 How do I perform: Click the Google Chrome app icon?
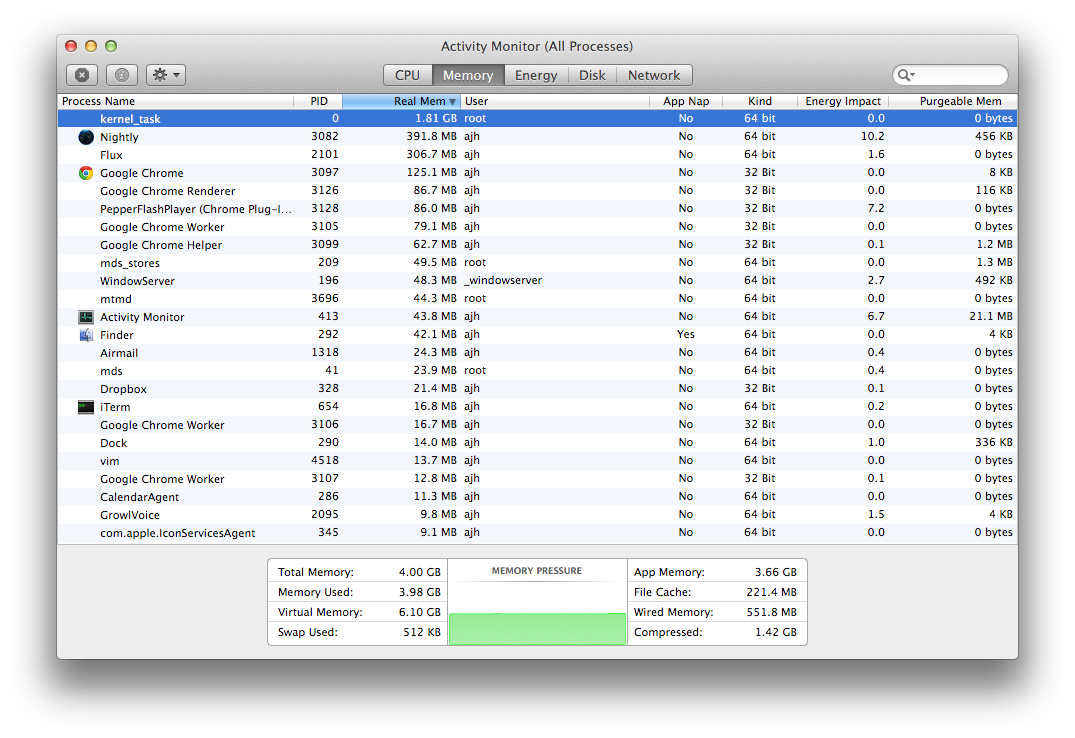click(x=86, y=173)
